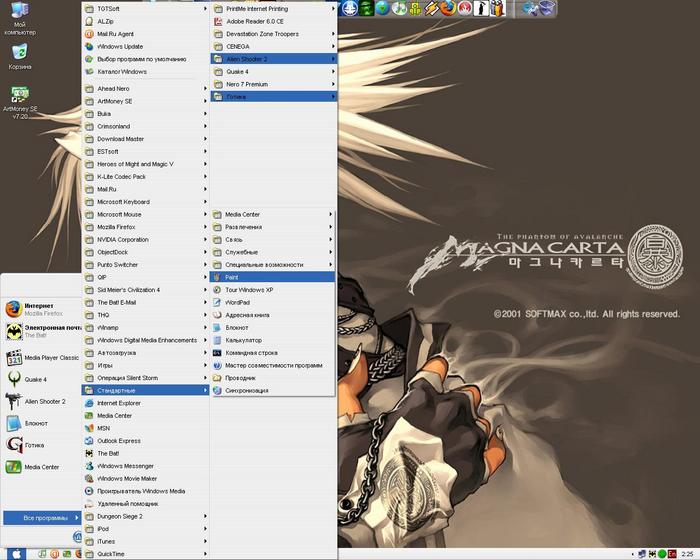Open Проигрыватель Windows Media
The width and height of the screenshot is (700, 560).
146,491
